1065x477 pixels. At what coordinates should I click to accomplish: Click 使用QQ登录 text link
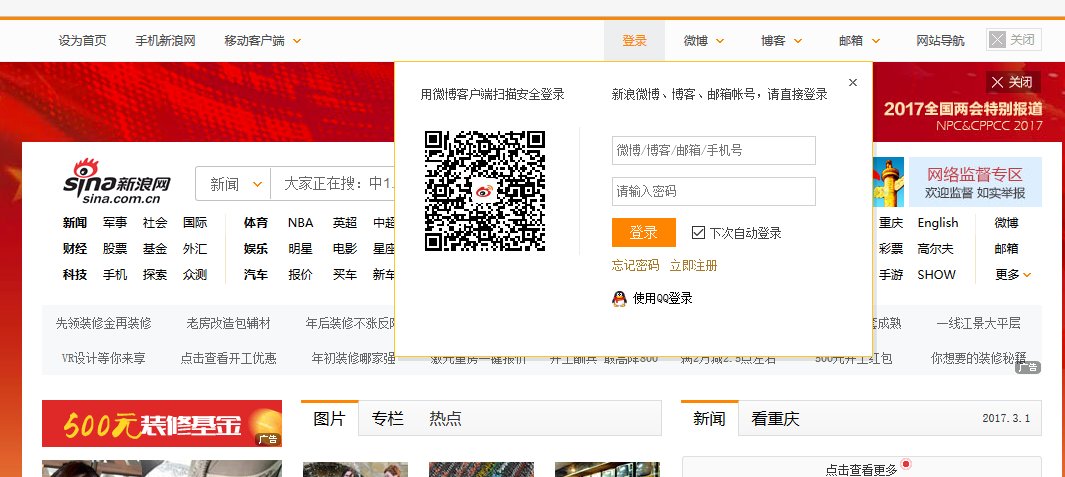click(x=662, y=298)
